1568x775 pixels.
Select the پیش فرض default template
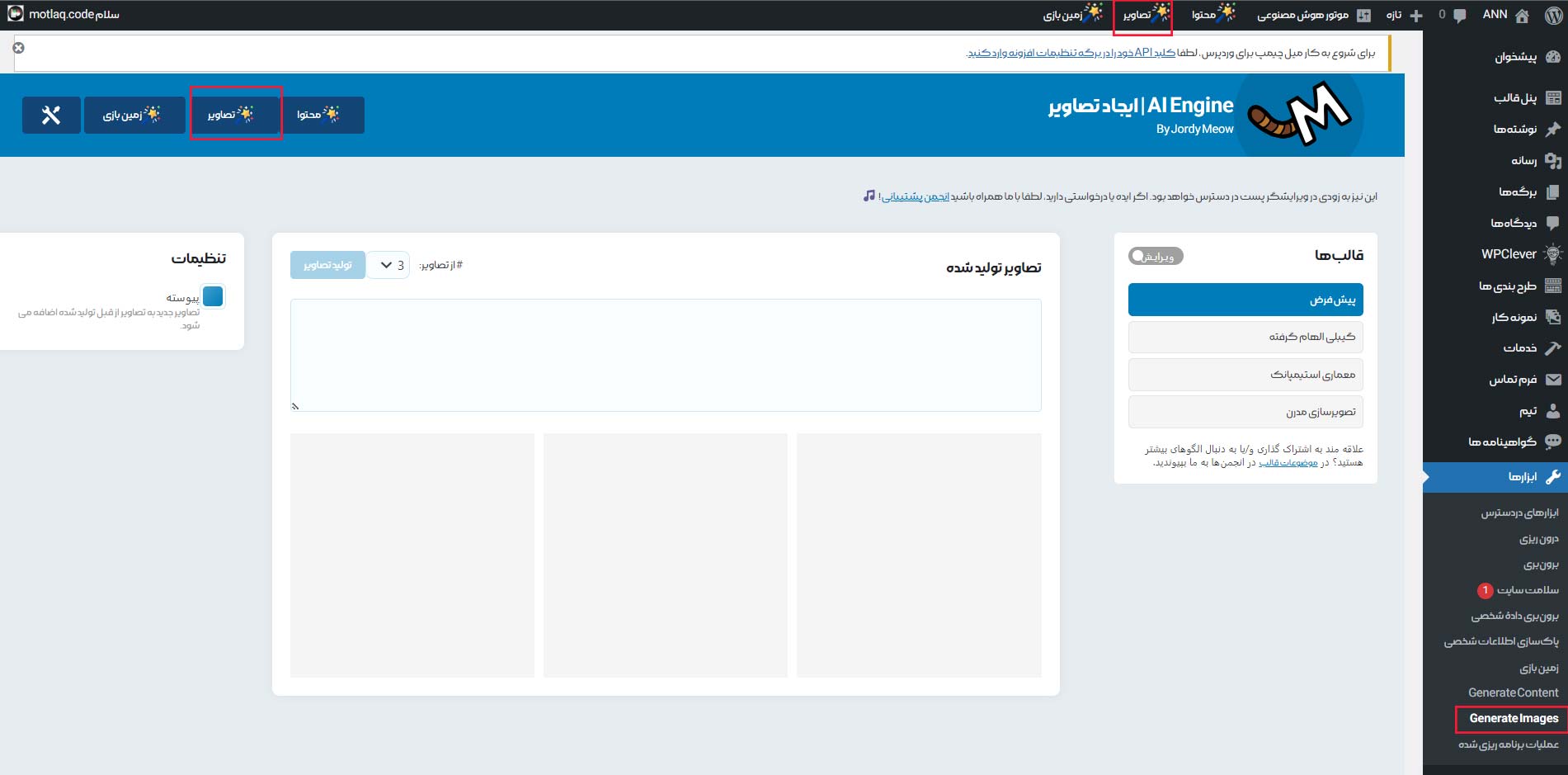click(x=1245, y=300)
